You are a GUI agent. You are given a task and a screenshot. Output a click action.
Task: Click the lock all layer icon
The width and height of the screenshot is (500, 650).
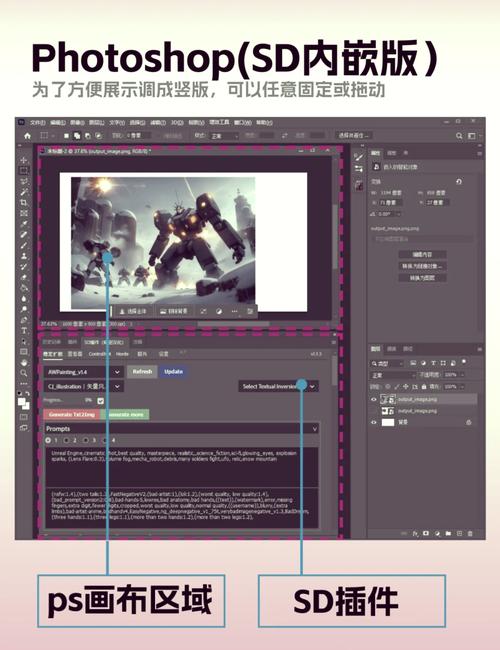point(424,386)
